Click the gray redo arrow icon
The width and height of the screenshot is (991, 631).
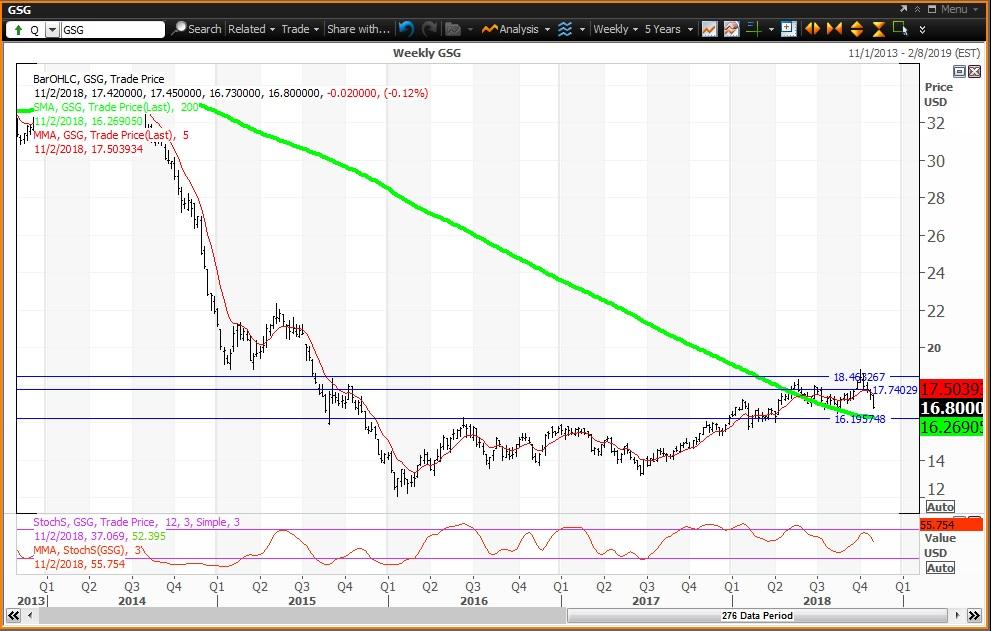[430, 29]
